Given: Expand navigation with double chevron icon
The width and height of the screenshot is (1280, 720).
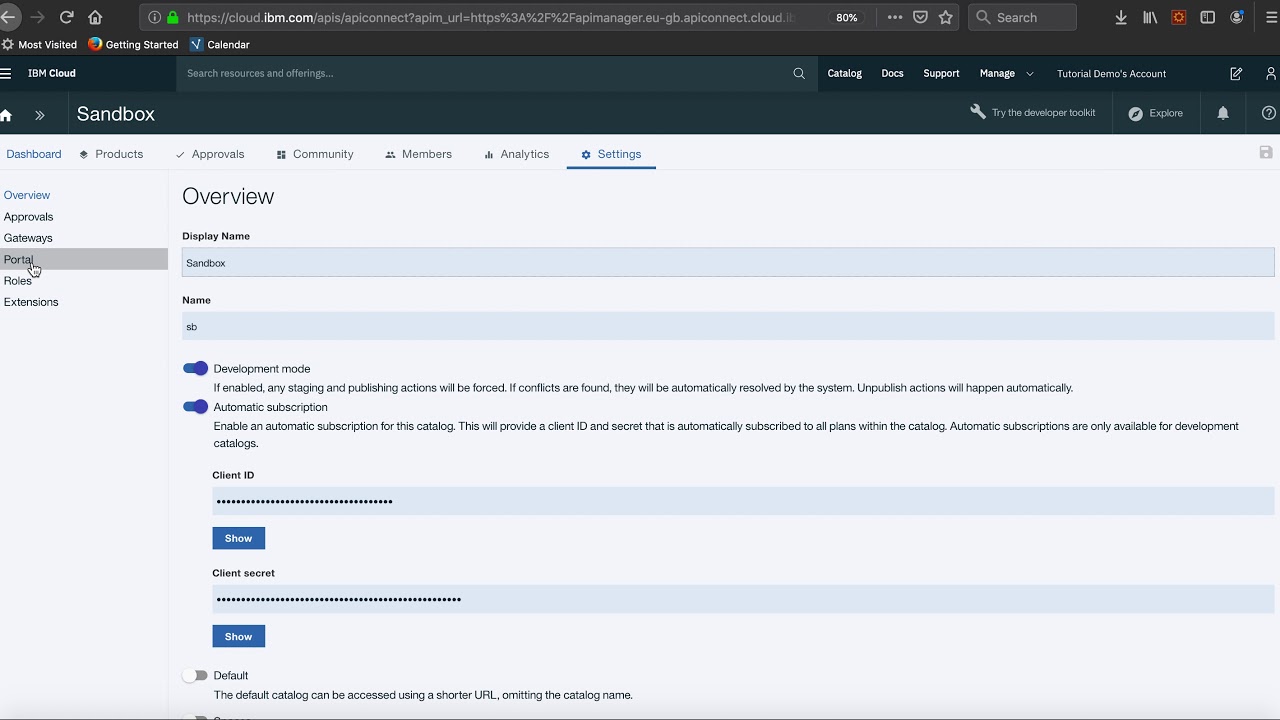Looking at the screenshot, I should click(40, 115).
